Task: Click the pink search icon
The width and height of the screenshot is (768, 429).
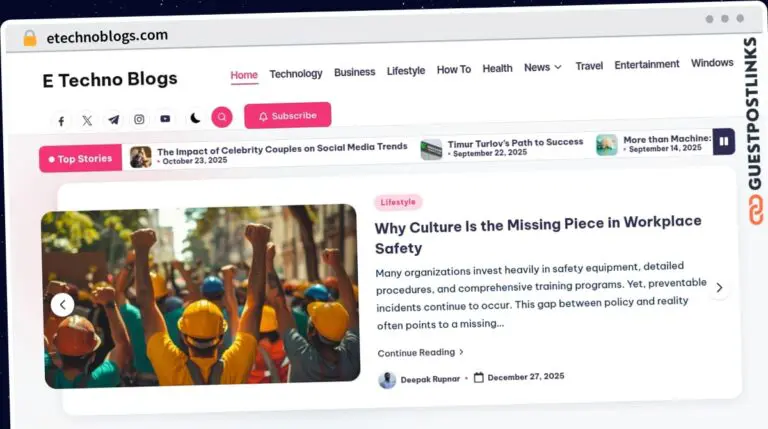Action: point(222,117)
